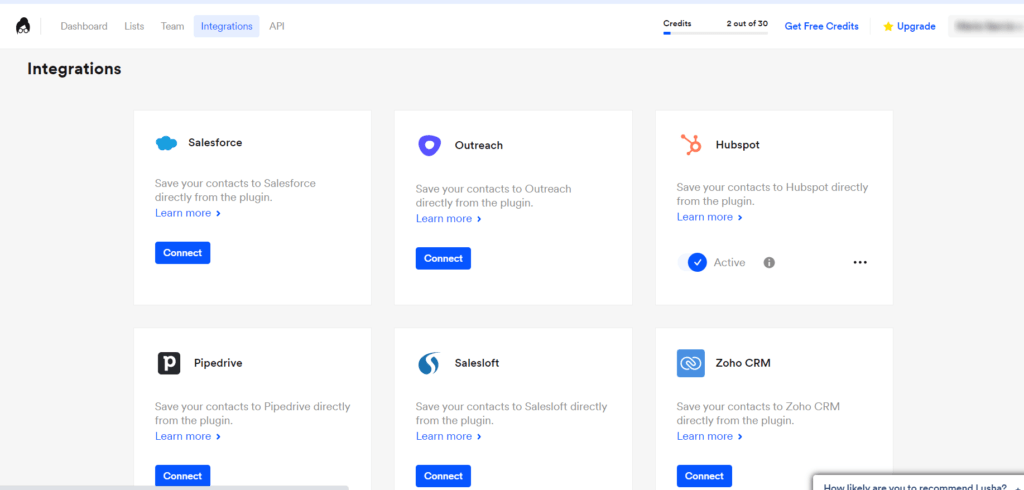Select the Integrations tab
Screen dimensions: 1024x490
[x=227, y=26]
